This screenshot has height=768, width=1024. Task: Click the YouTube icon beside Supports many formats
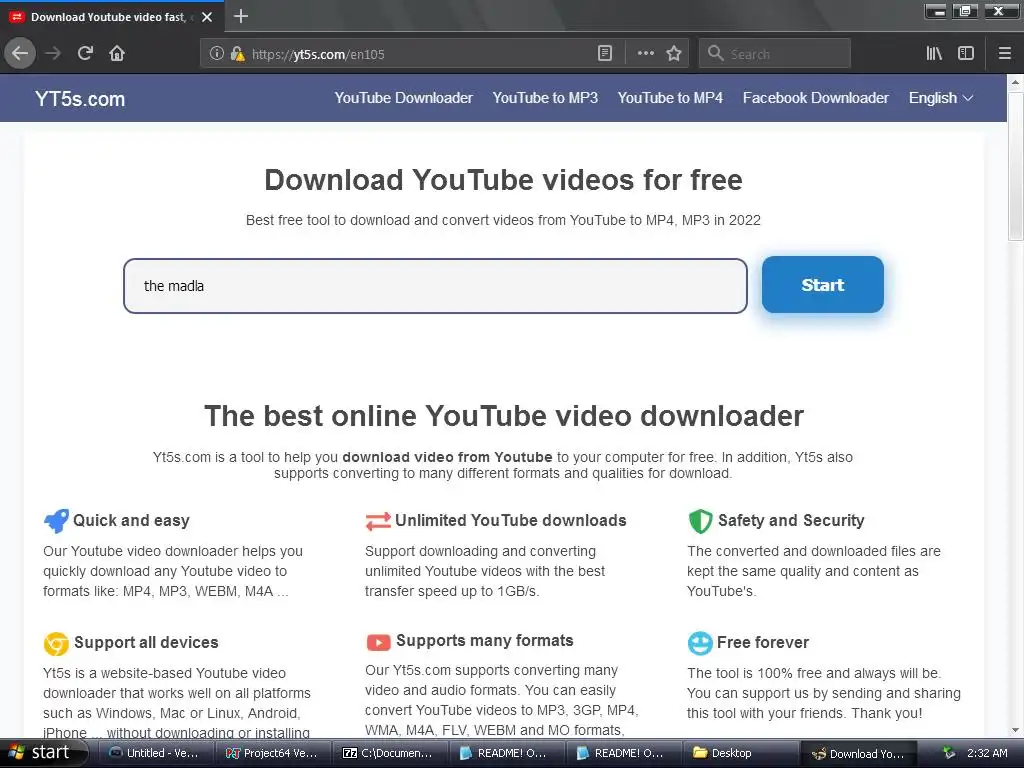(378, 642)
